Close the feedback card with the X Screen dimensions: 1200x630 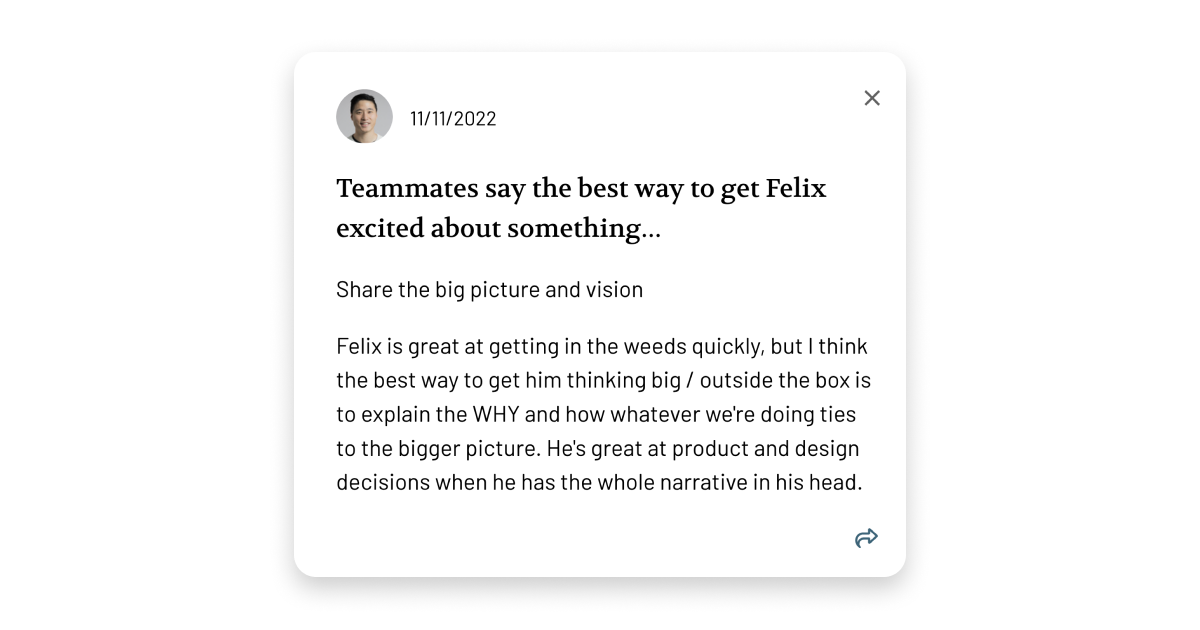[872, 98]
